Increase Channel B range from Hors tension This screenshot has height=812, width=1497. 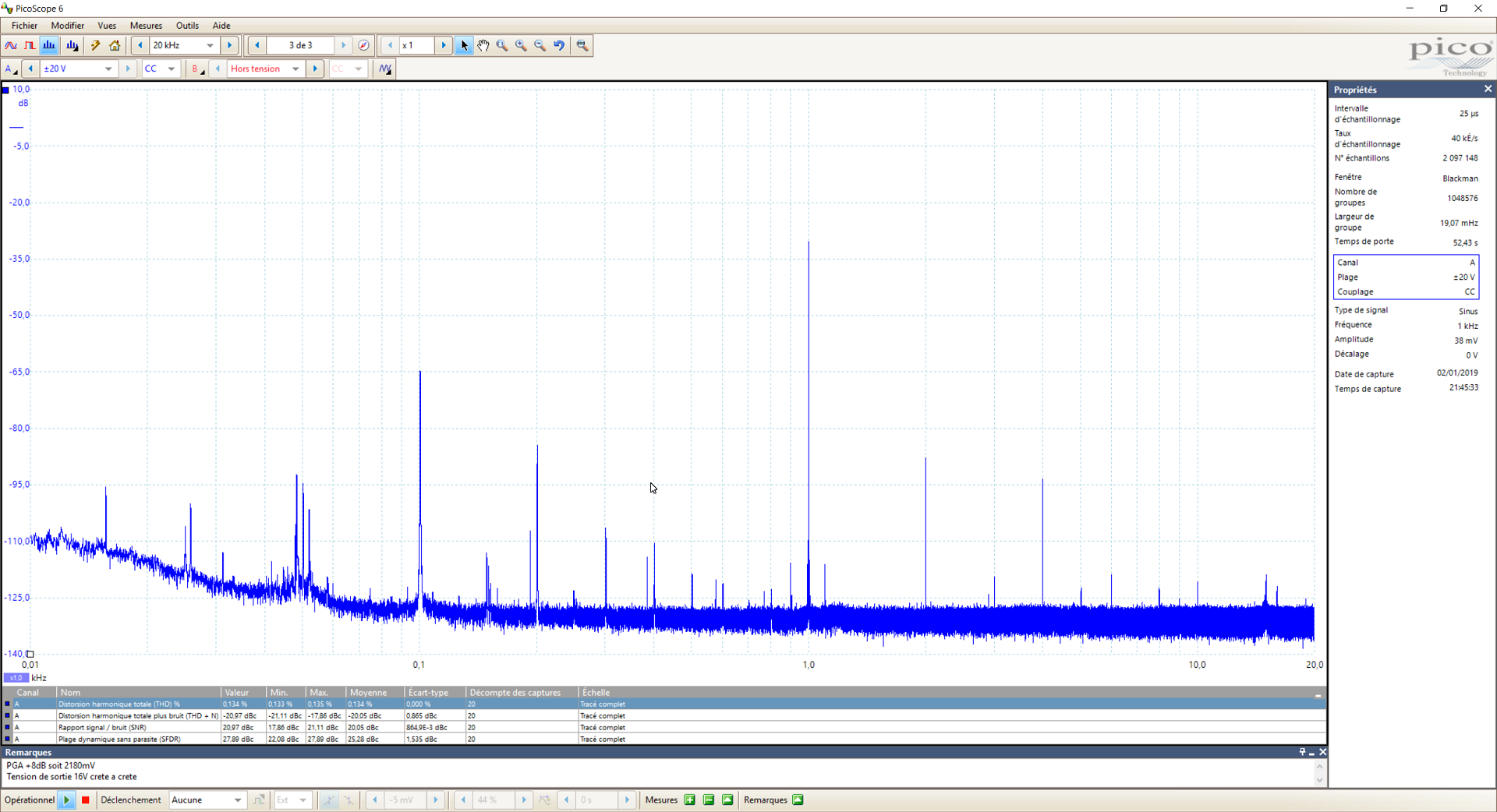[x=315, y=69]
